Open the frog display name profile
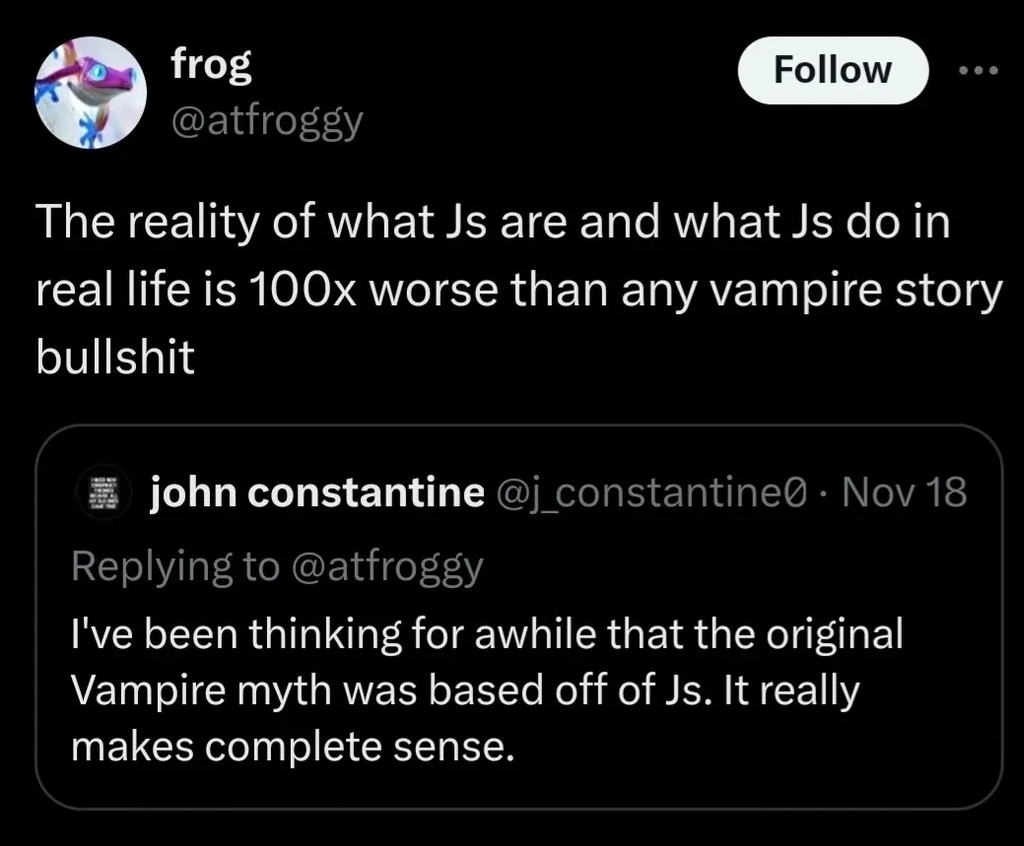The height and width of the screenshot is (846, 1024). (x=211, y=64)
